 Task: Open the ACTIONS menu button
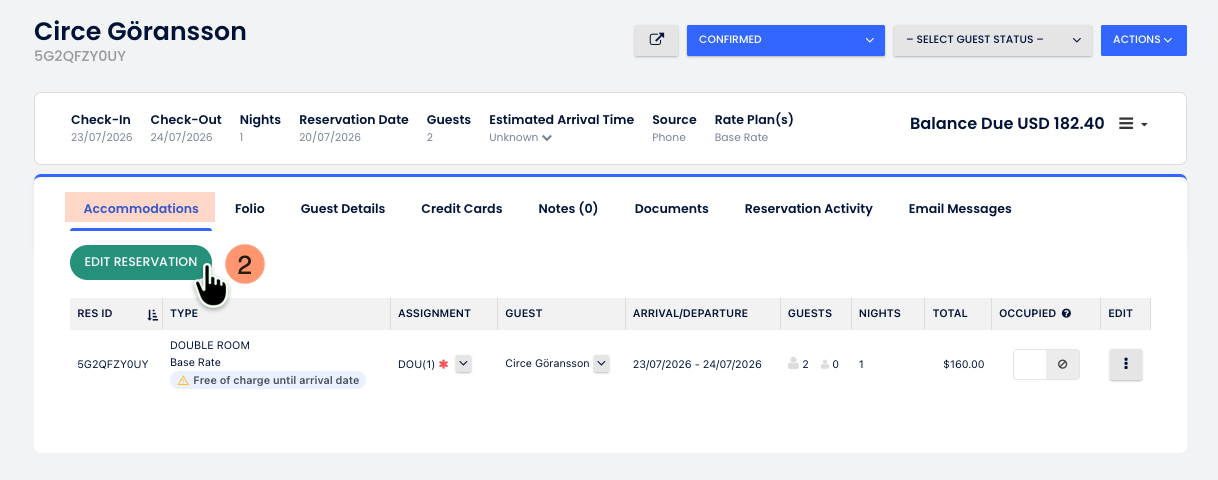point(1143,40)
